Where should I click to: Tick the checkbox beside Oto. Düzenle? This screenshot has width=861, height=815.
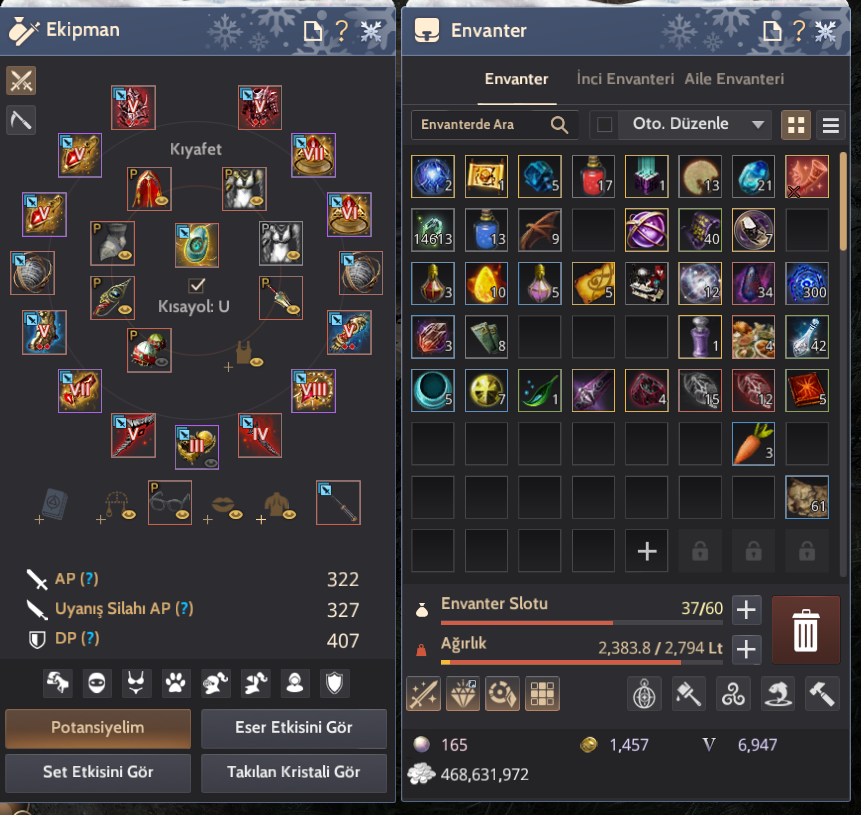pyautogui.click(x=604, y=125)
